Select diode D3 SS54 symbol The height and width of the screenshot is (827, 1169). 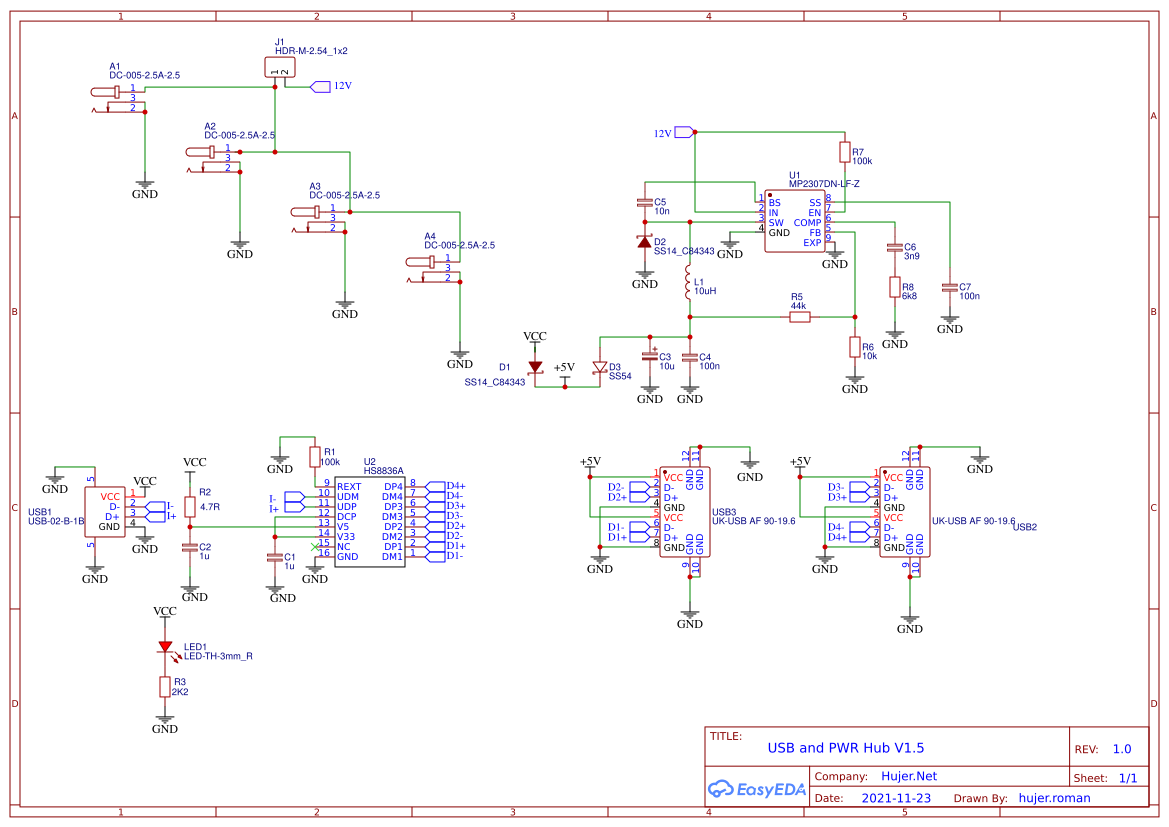tap(600, 367)
